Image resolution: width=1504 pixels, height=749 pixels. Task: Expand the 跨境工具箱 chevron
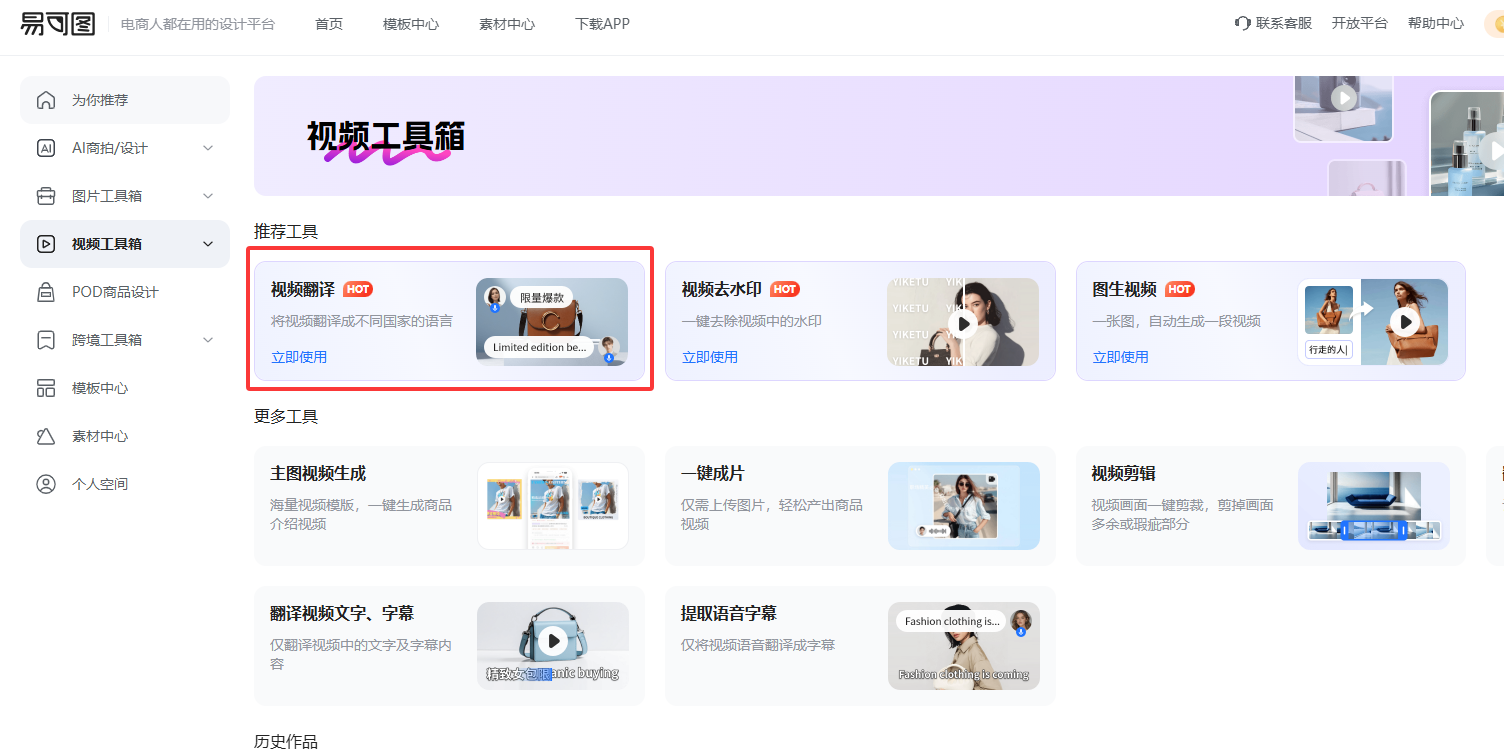[208, 340]
